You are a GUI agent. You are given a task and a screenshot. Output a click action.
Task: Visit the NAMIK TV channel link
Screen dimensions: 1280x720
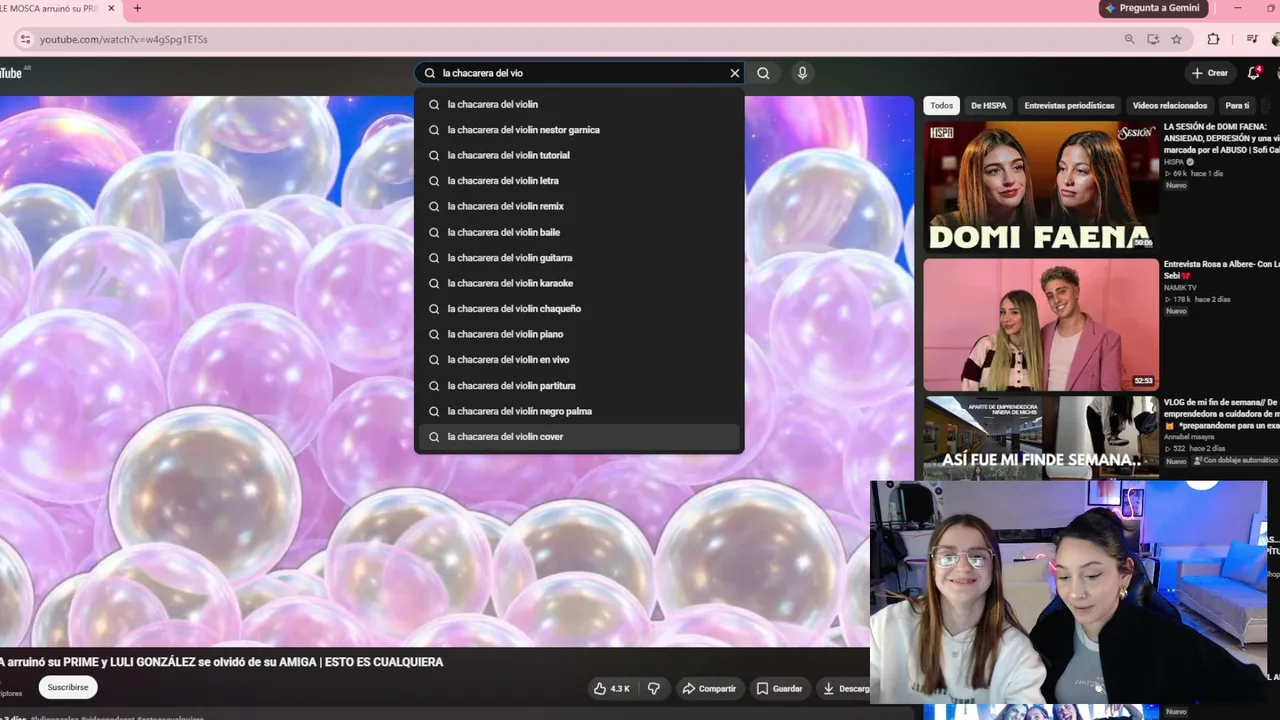[x=1180, y=288]
